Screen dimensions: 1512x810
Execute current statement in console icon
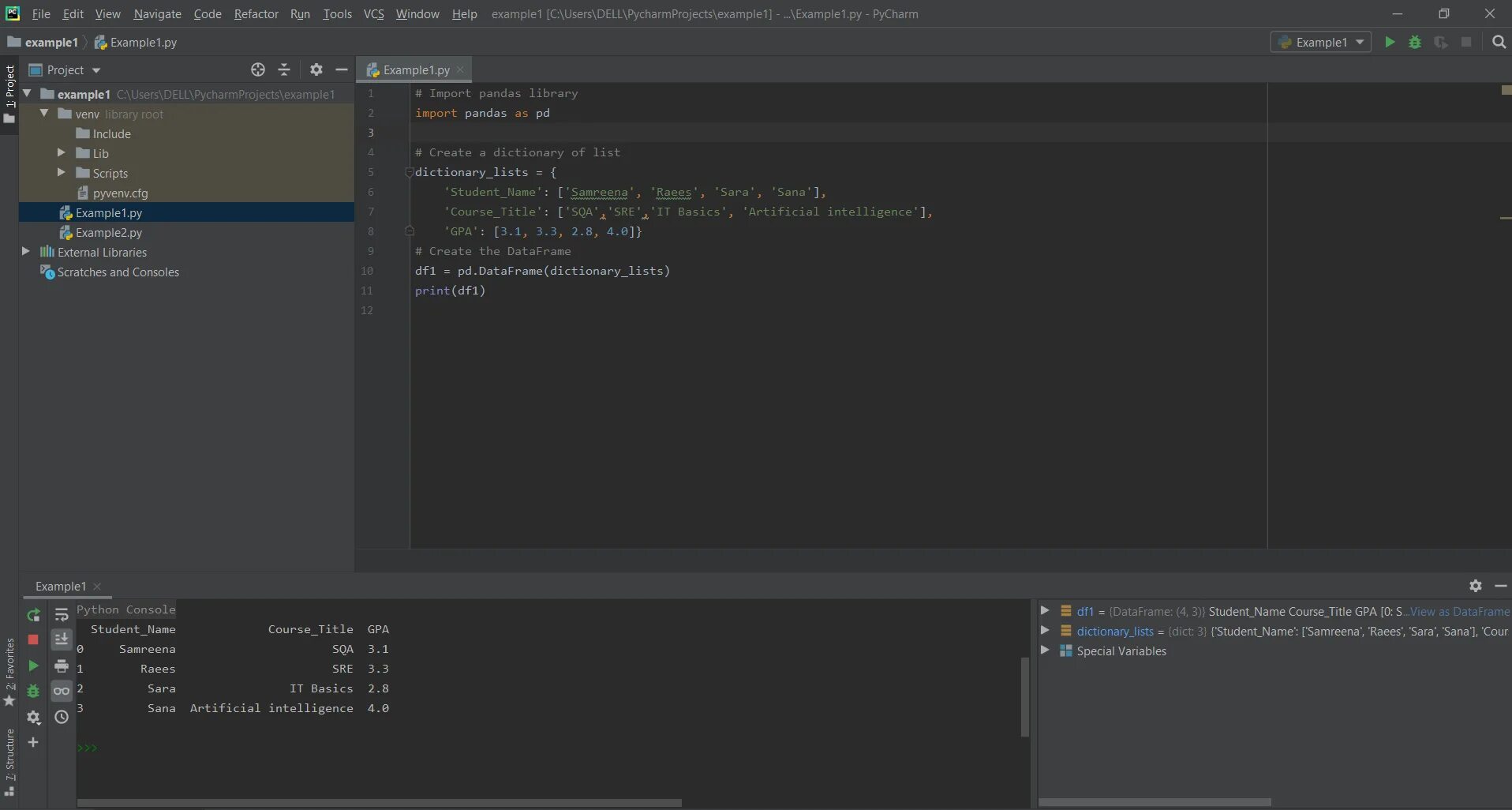[x=33, y=666]
